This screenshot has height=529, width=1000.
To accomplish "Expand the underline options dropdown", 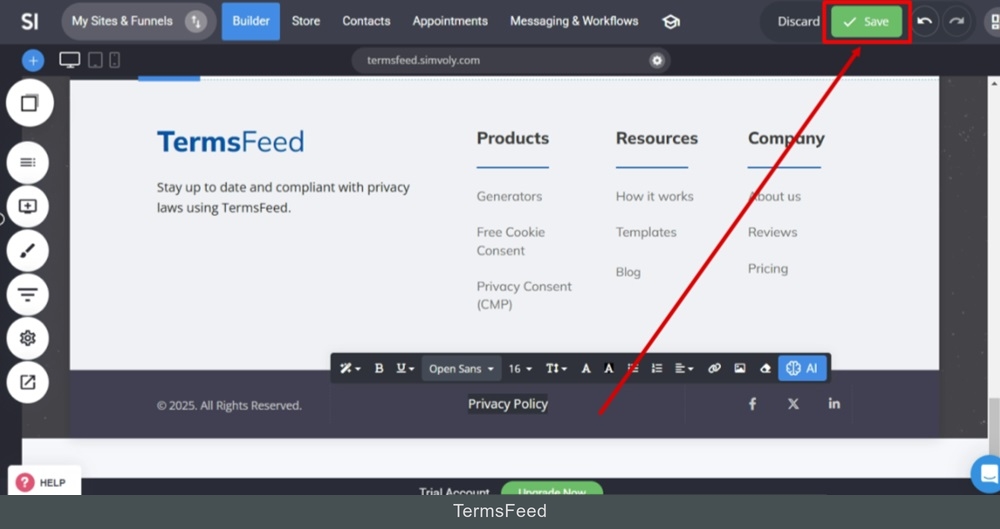I will 406,368.
